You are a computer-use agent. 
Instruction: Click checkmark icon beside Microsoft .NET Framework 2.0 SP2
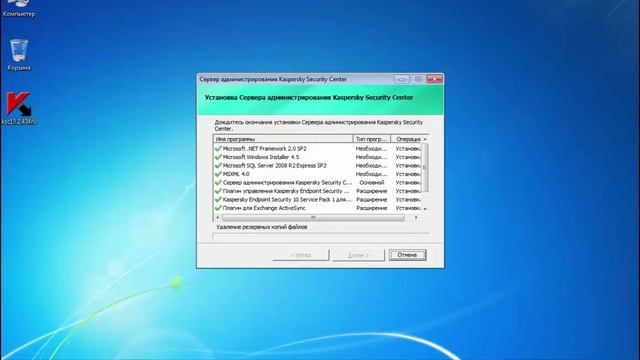[x=218, y=149]
